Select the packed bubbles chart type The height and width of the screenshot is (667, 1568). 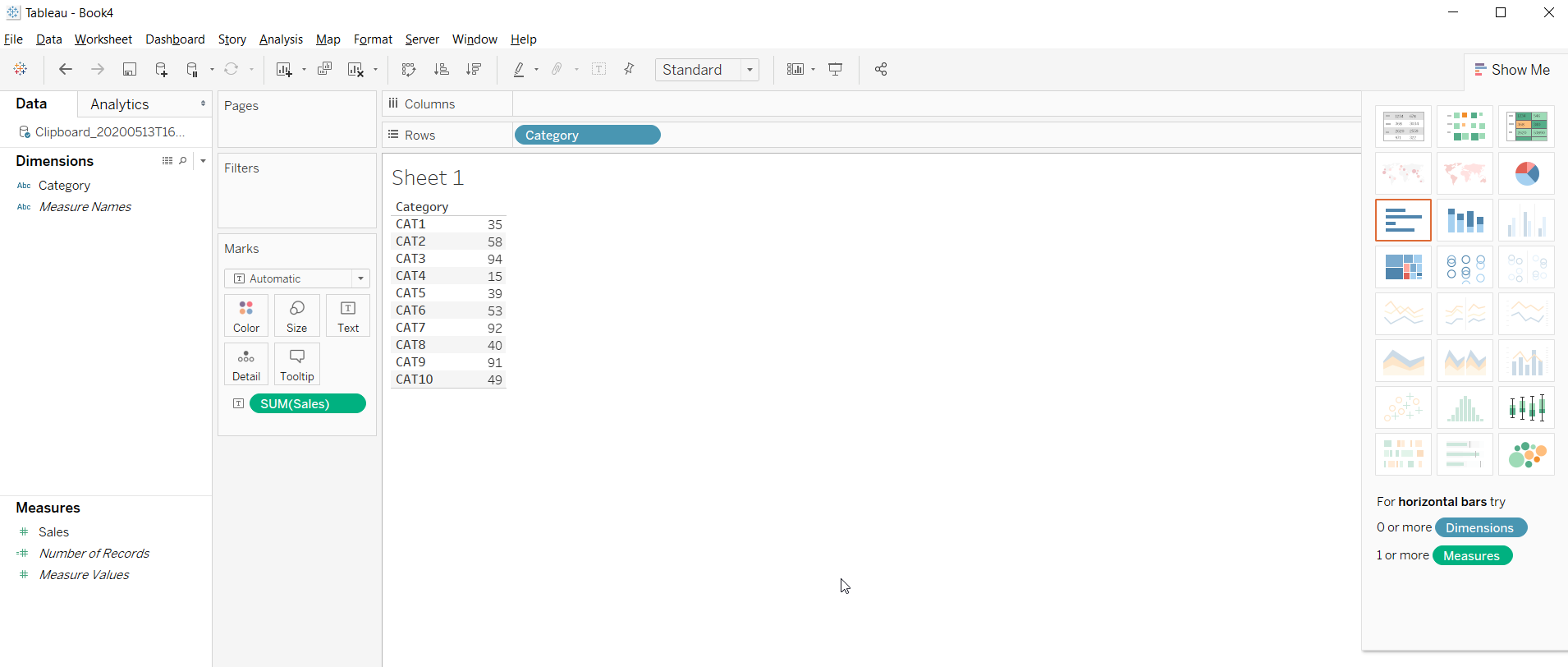coord(1527,454)
